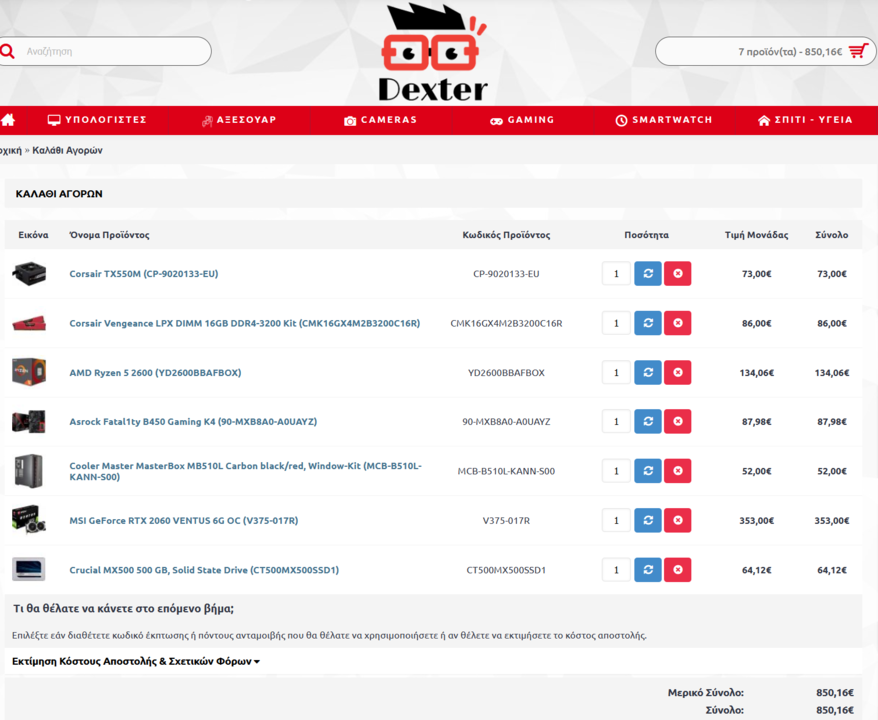Refresh quantity for AMD Ryzen 5 2600
878x720 pixels.
click(x=648, y=372)
